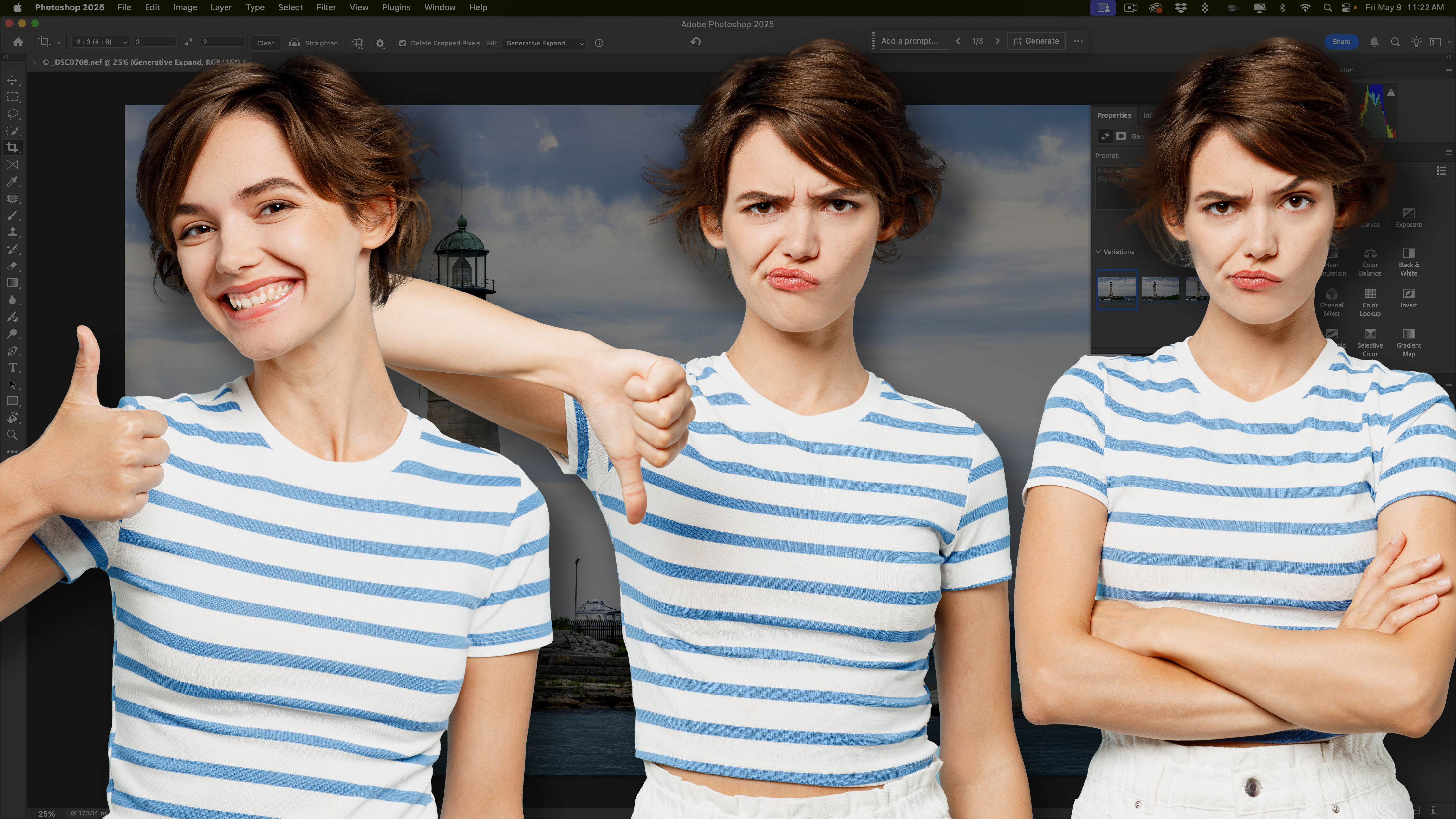The height and width of the screenshot is (819, 1456).
Task: Select the Eraser tool
Action: tap(12, 266)
